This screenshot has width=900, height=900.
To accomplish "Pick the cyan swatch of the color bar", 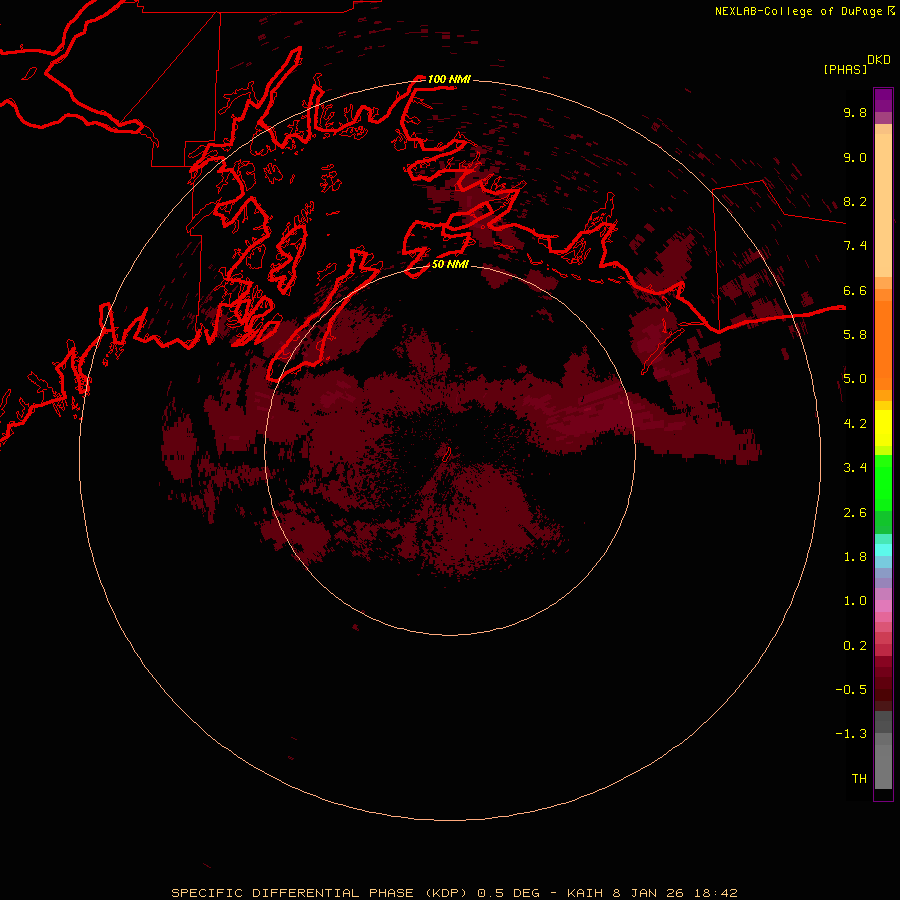I will pos(883,550).
